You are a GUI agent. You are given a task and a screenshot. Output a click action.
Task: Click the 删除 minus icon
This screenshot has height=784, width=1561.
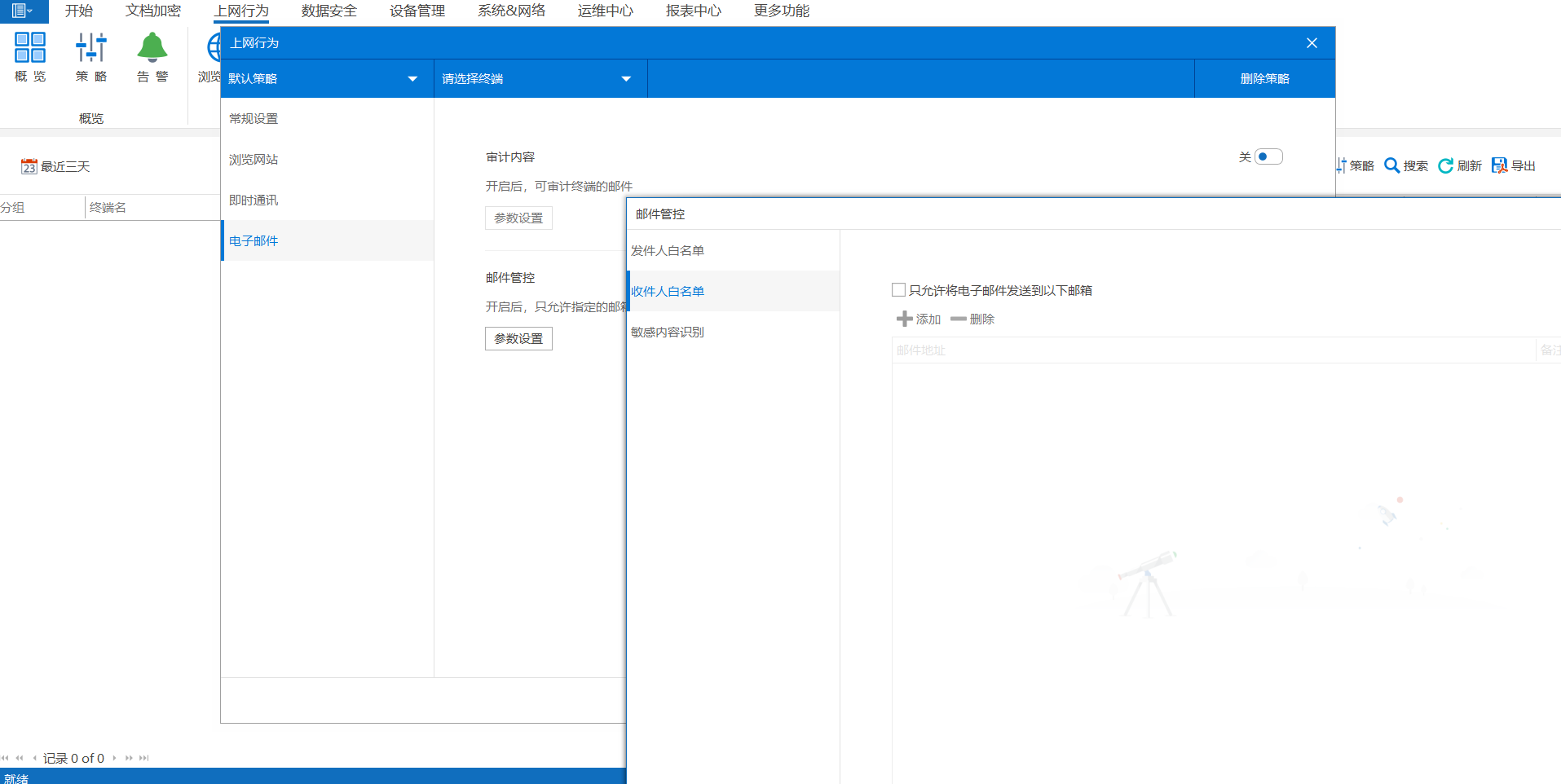958,319
